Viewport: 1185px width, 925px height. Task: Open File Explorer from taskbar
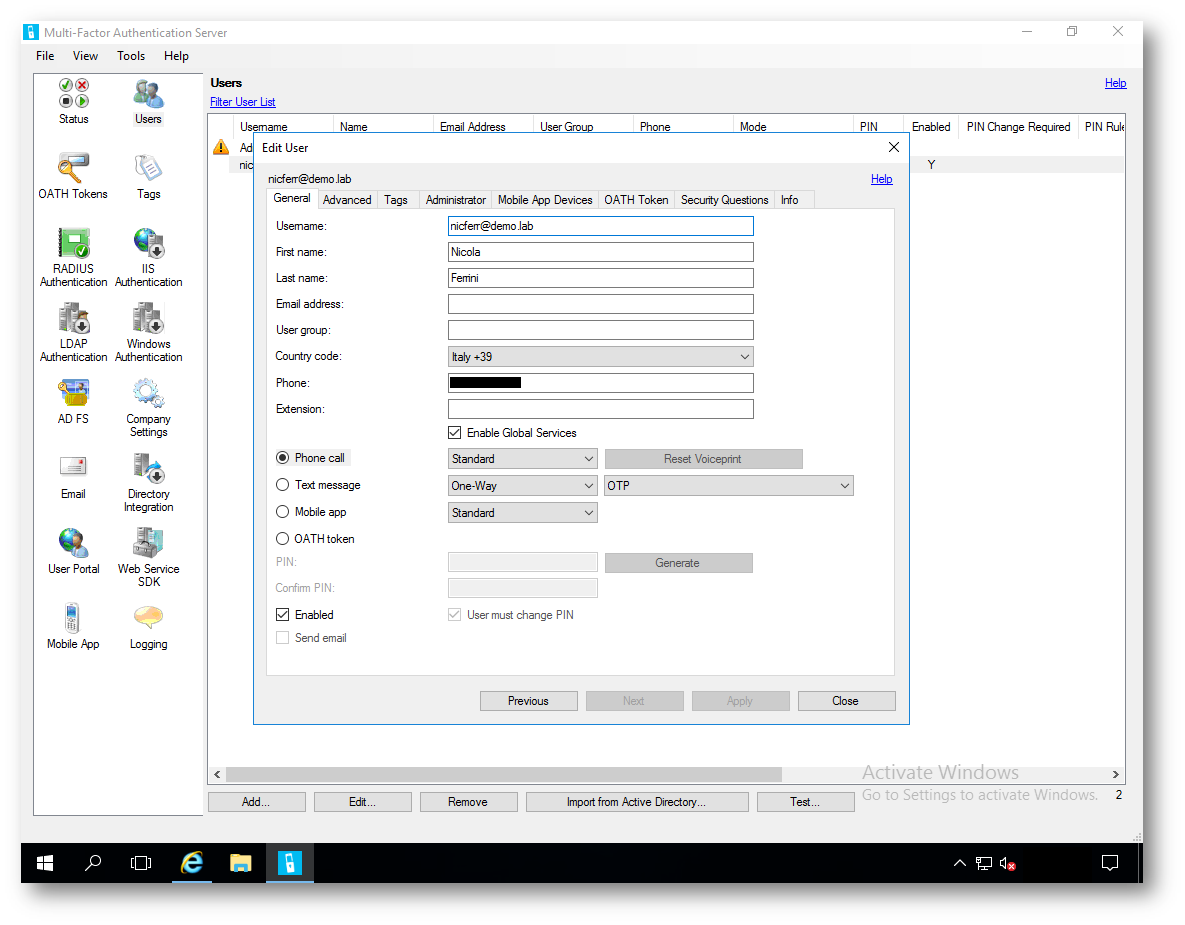pos(240,863)
